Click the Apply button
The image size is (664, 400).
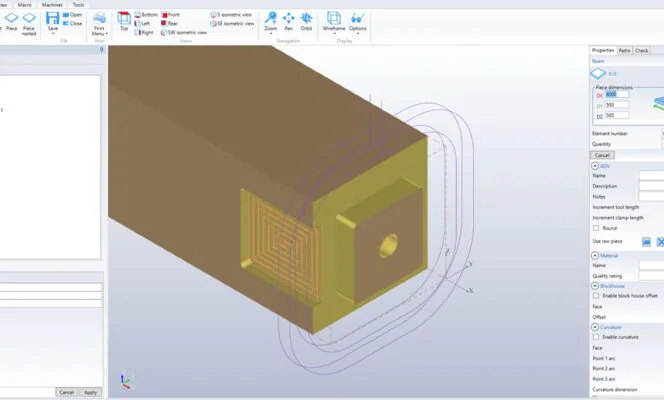pos(91,392)
